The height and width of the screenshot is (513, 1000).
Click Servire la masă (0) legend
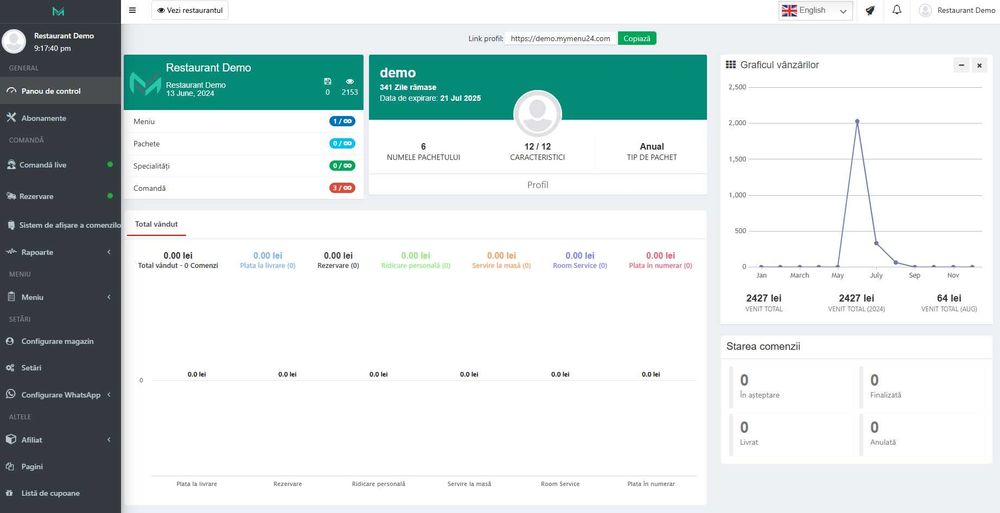(x=501, y=265)
